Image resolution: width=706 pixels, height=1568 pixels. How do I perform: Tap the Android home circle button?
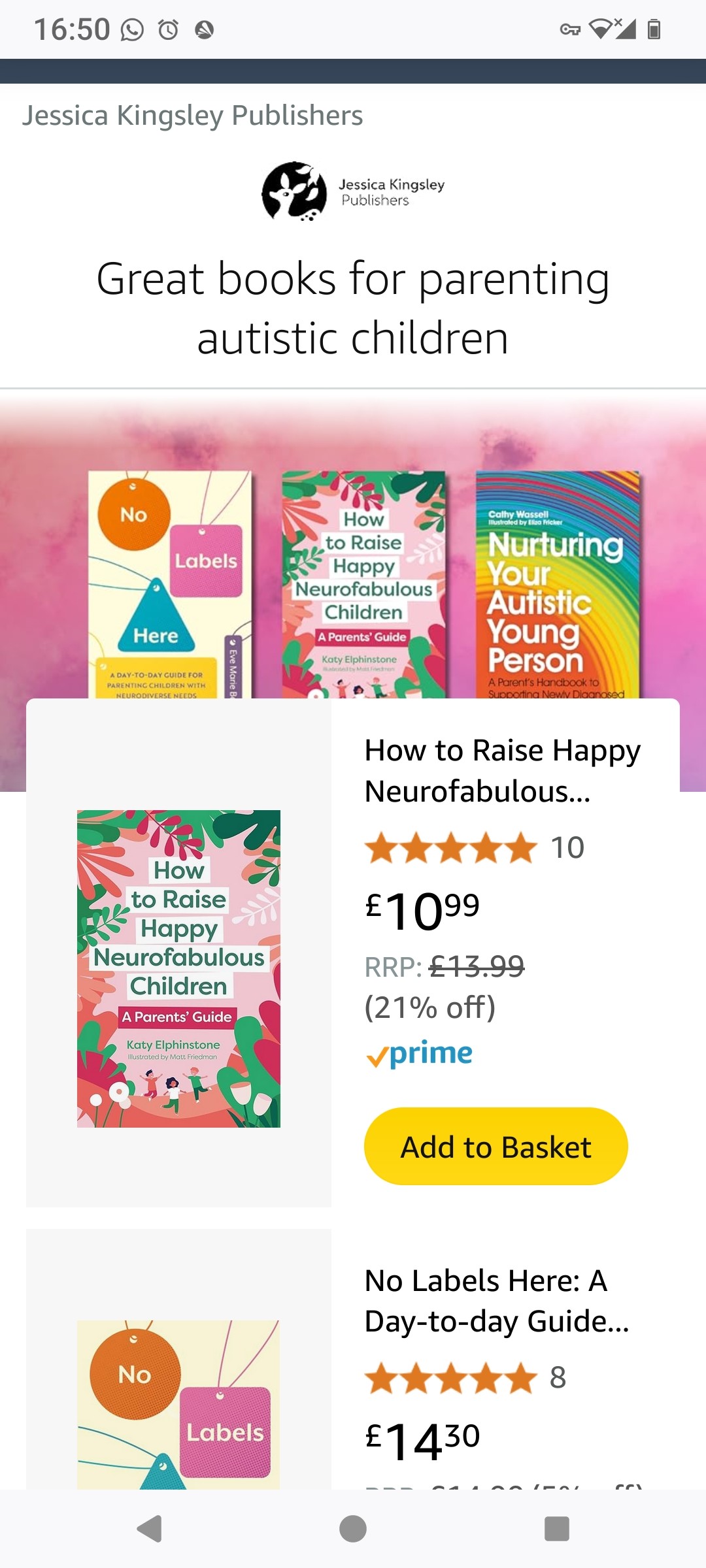353,1529
